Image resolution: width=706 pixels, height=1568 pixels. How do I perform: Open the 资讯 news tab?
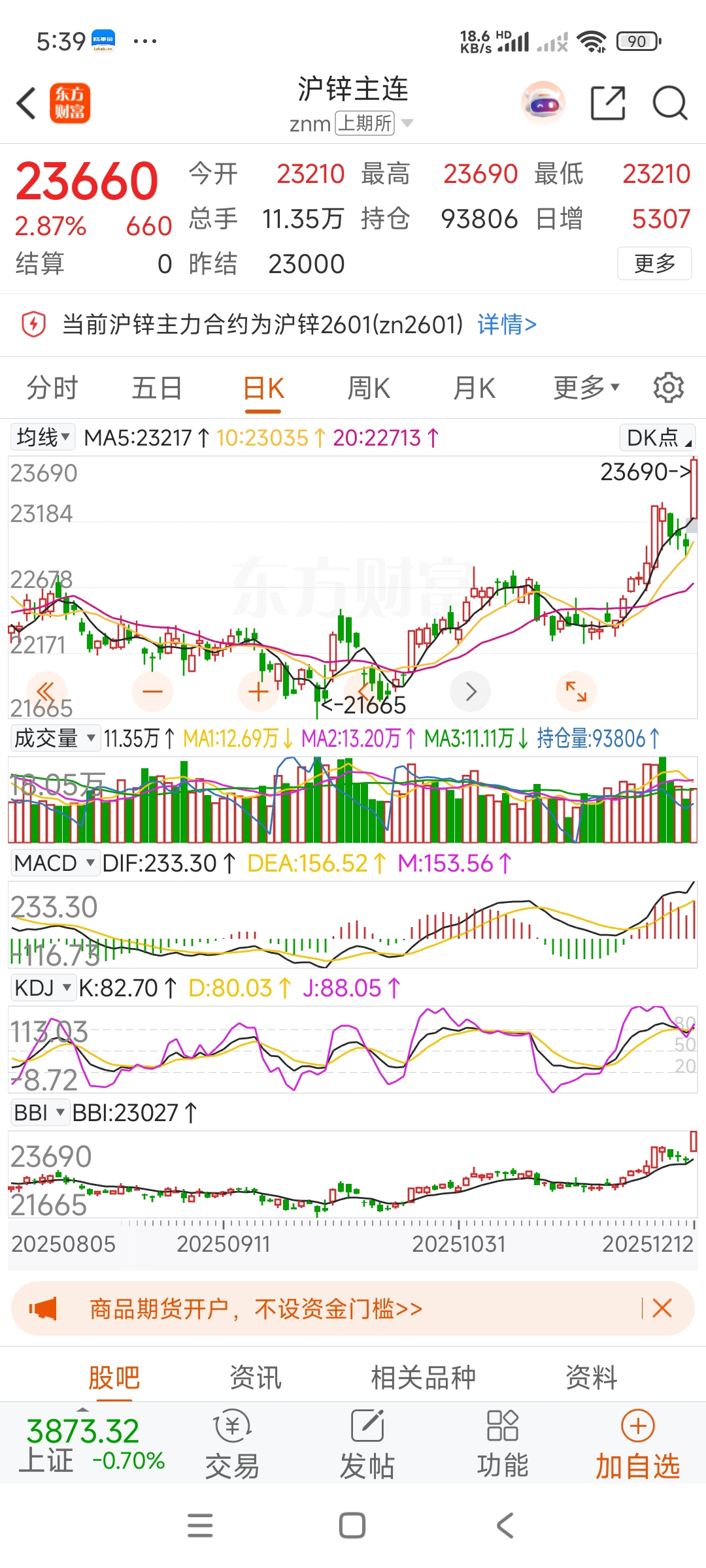click(255, 1377)
